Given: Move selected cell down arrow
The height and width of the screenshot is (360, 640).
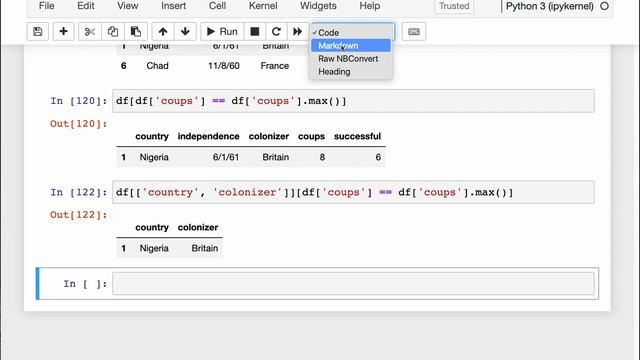Looking at the screenshot, I should (x=185, y=31).
